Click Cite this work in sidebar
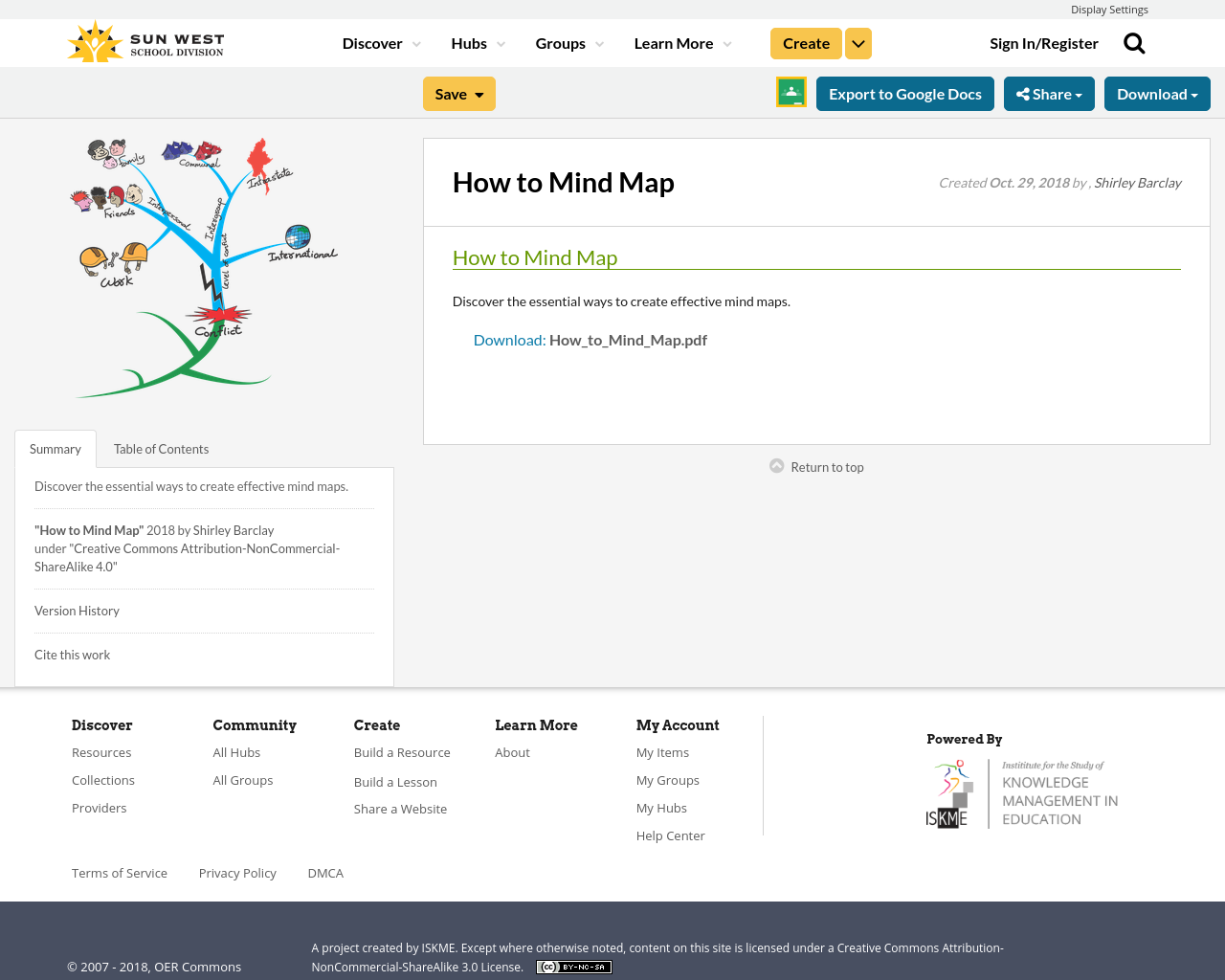The image size is (1225, 980). coord(72,654)
